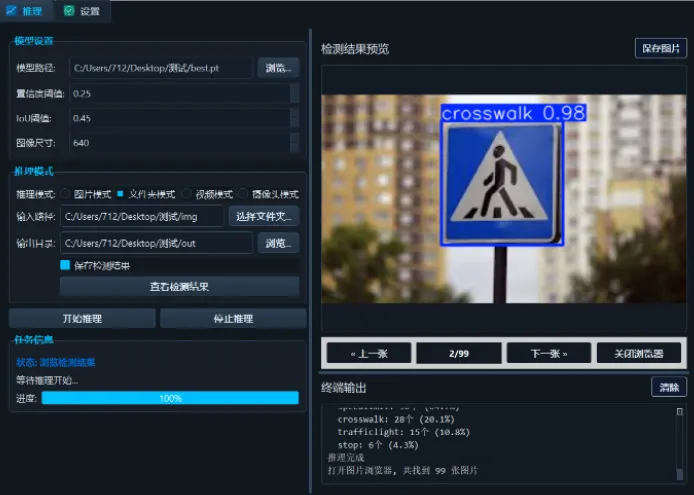Click the 2/99 page indicator
Screen dimensions: 694x495
(459, 353)
